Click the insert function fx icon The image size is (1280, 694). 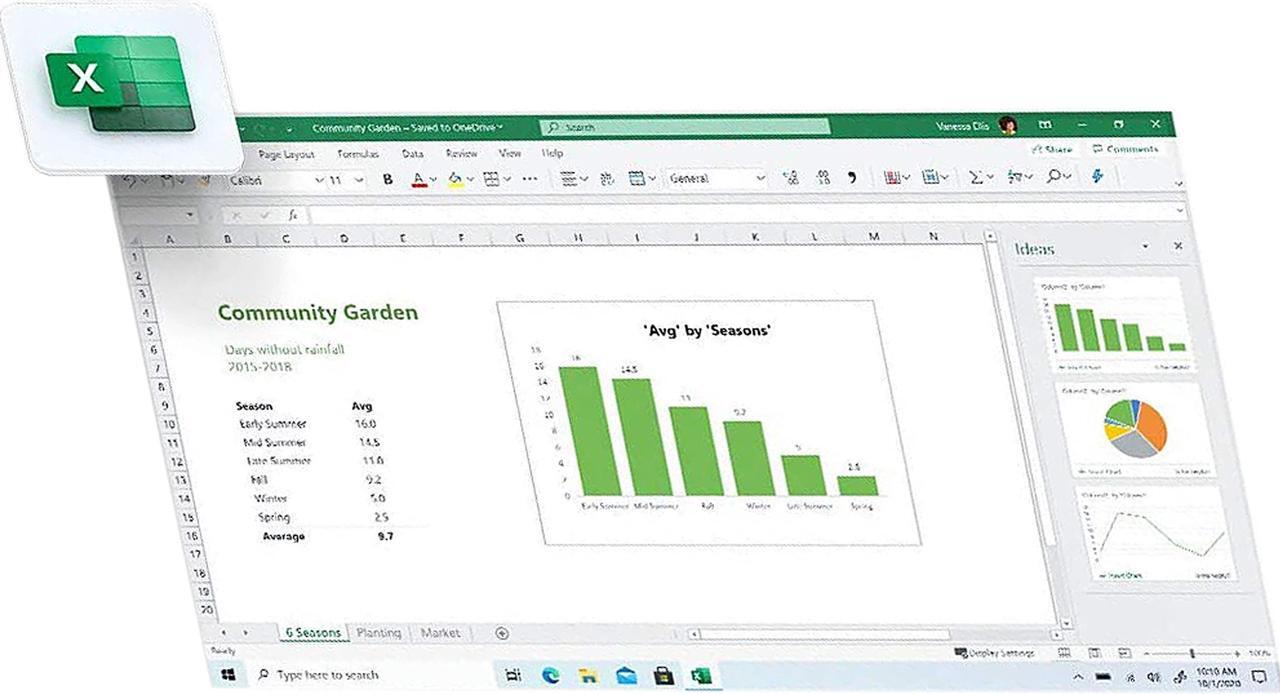pos(293,215)
